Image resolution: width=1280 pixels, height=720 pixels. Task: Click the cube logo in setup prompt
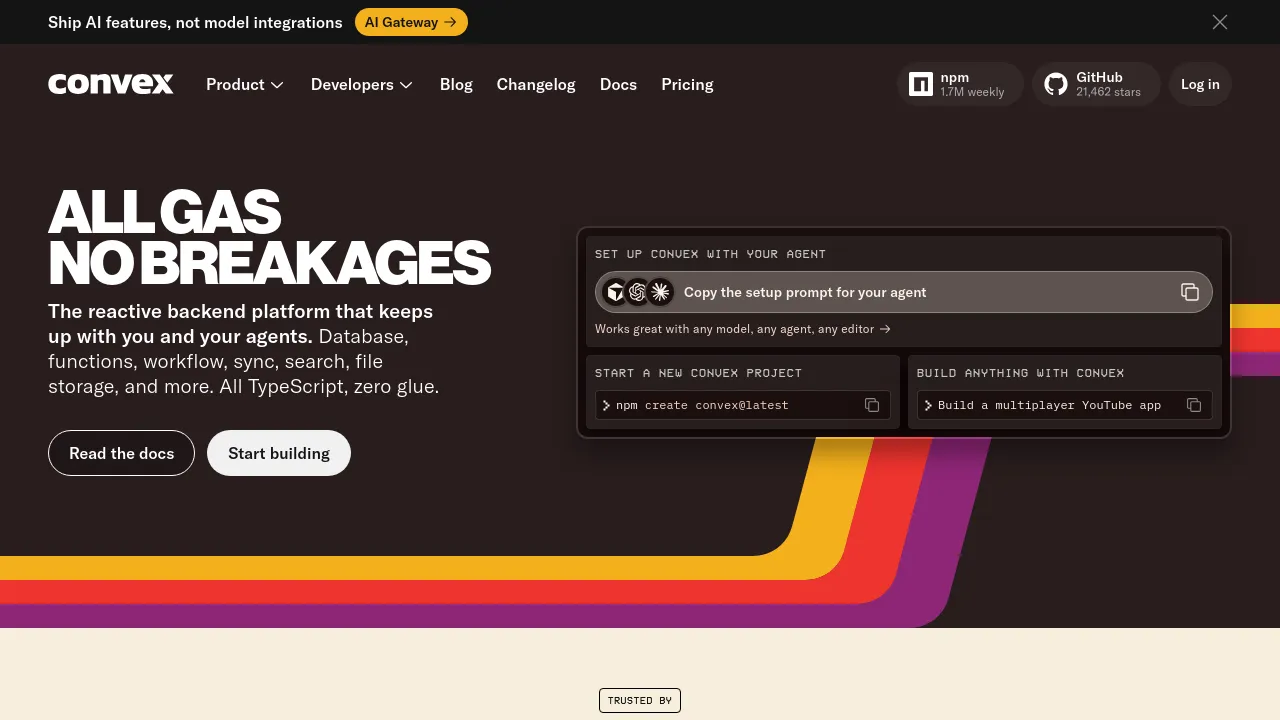pos(616,292)
